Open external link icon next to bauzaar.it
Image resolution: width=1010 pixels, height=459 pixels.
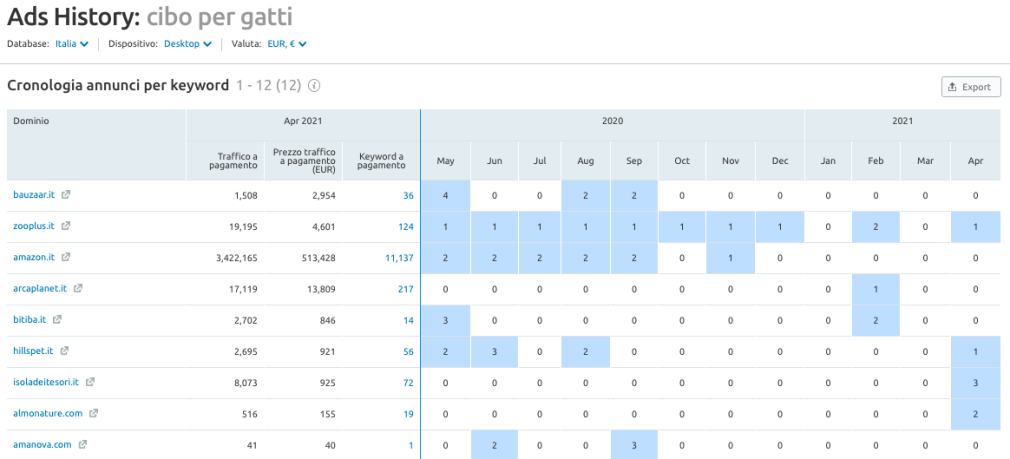(x=66, y=195)
